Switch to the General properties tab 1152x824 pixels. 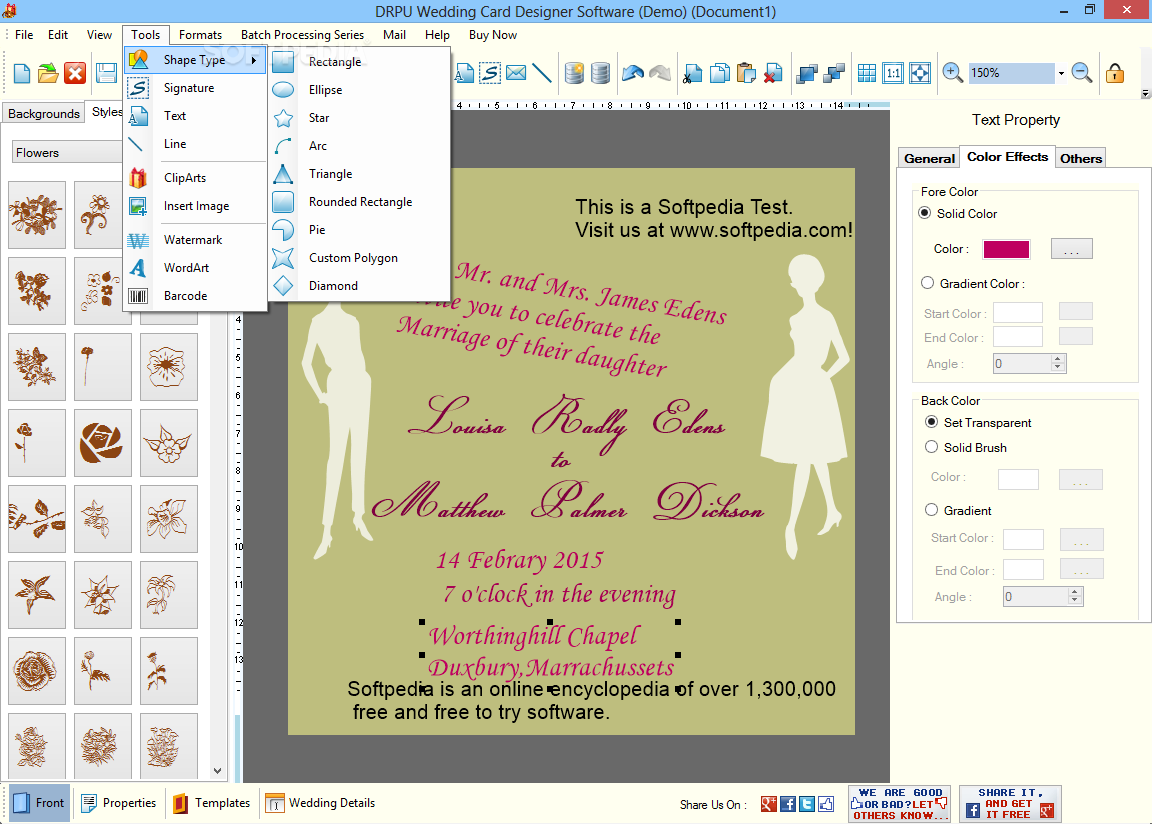tap(929, 158)
